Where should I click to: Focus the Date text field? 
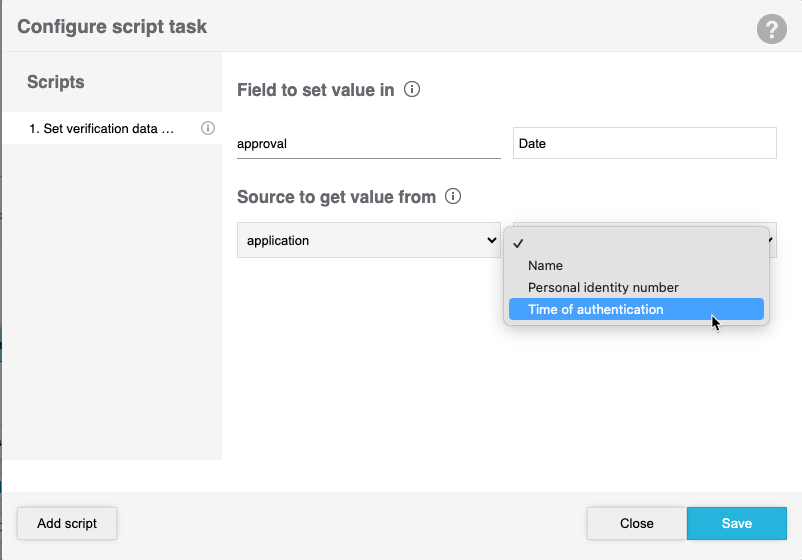tap(644, 143)
